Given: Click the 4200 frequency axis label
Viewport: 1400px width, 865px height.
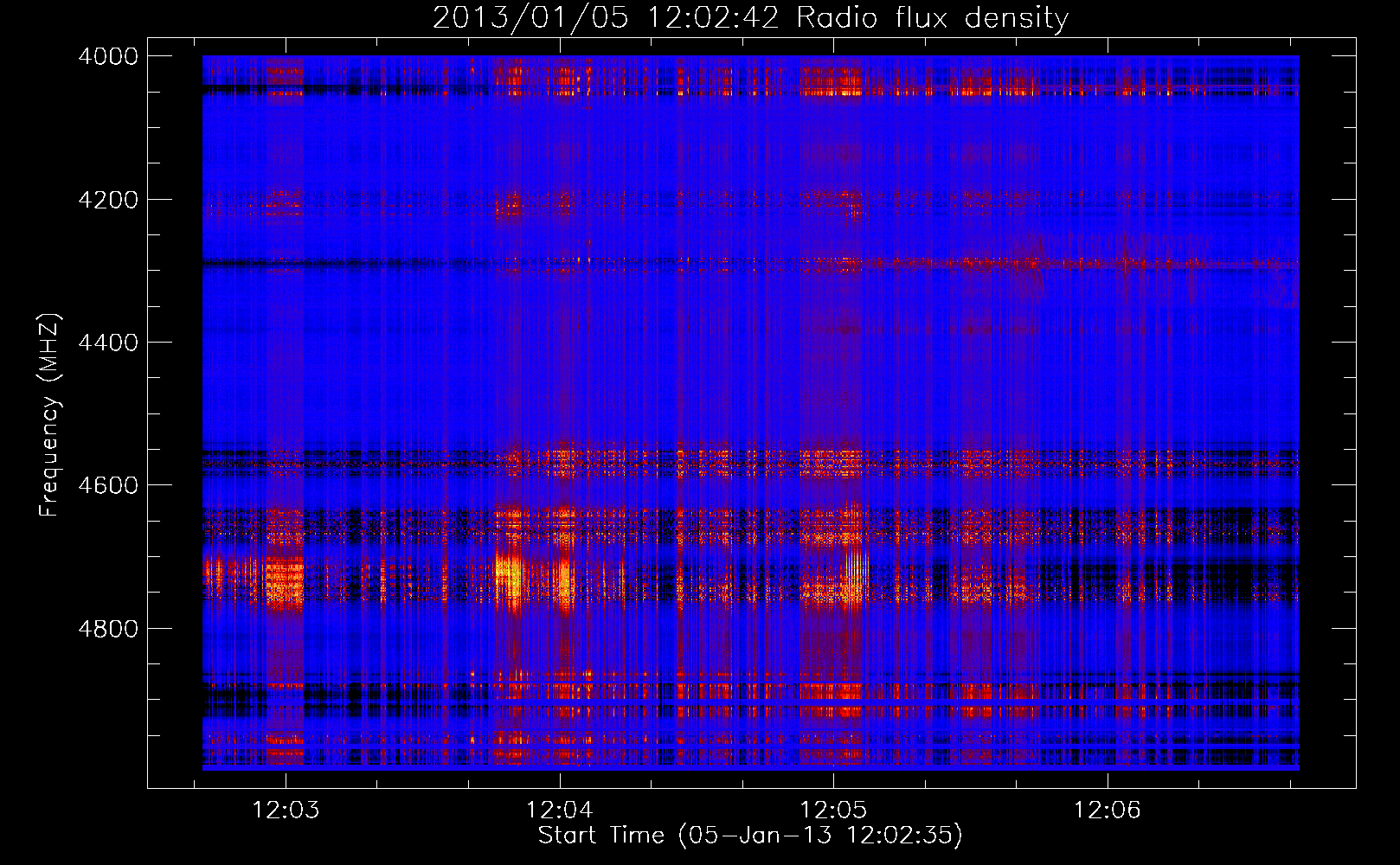Looking at the screenshot, I should tap(108, 200).
